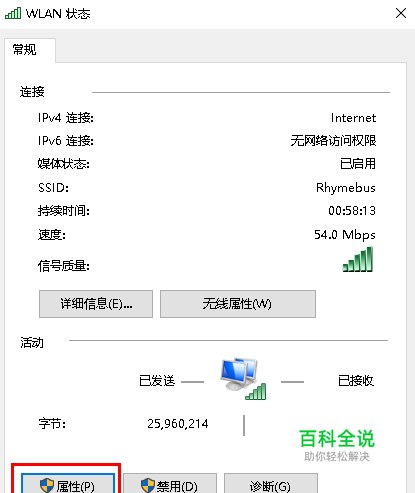Click the 速度: label

tap(52, 235)
